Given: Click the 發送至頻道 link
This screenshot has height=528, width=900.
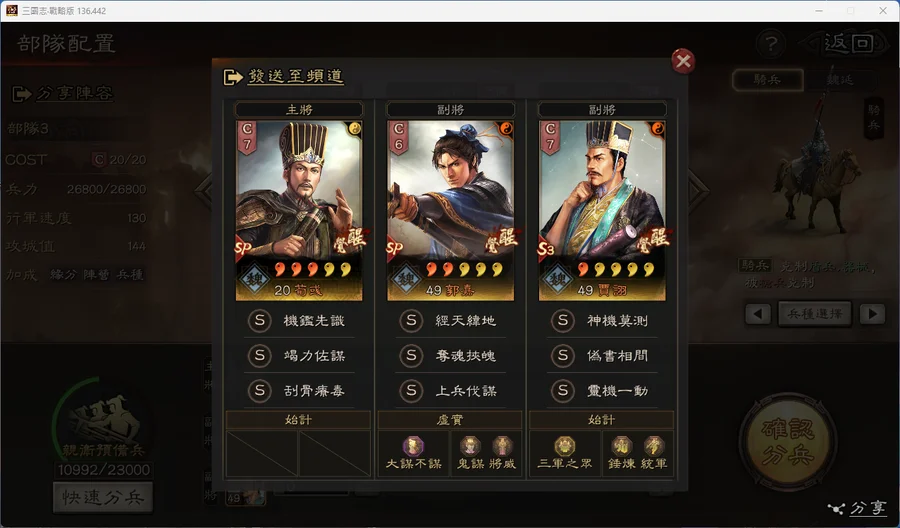Looking at the screenshot, I should coord(296,76).
